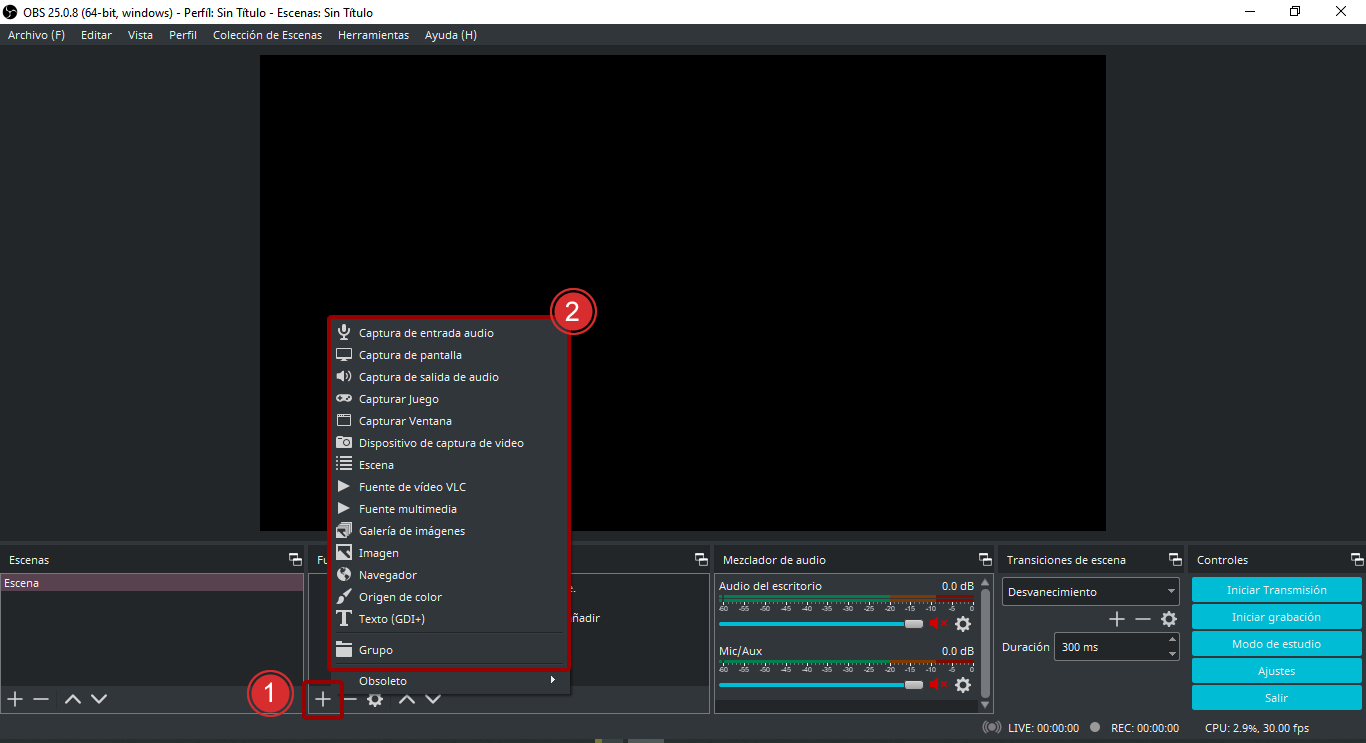Choose Capturar Ventana source
The width and height of the screenshot is (1366, 743).
pos(449,421)
